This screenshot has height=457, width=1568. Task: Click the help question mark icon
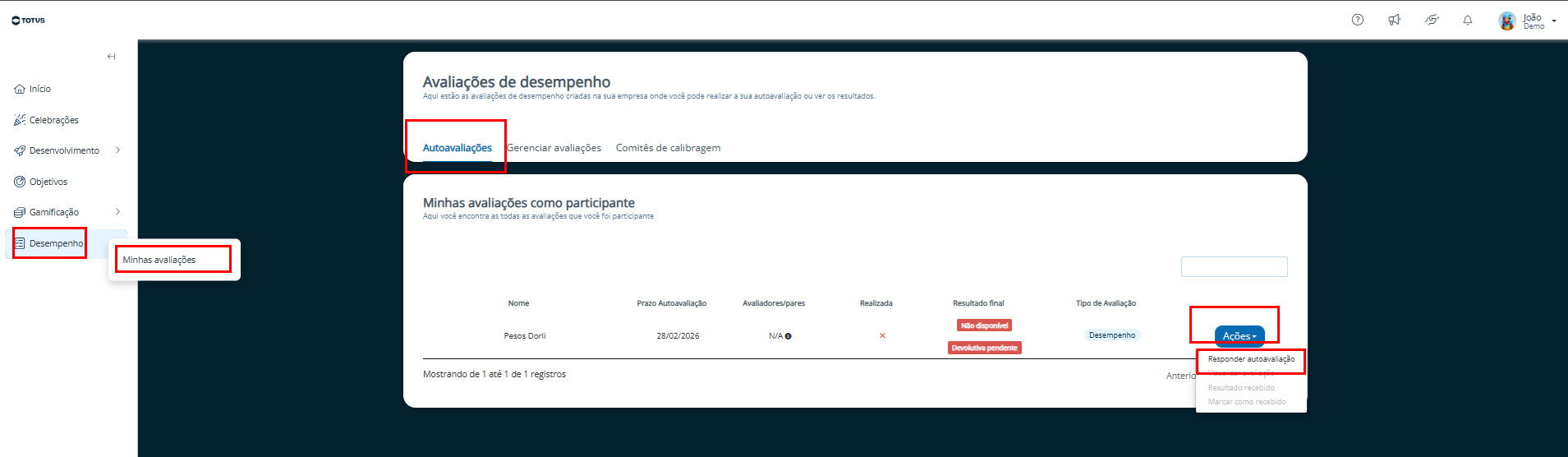(x=1358, y=20)
